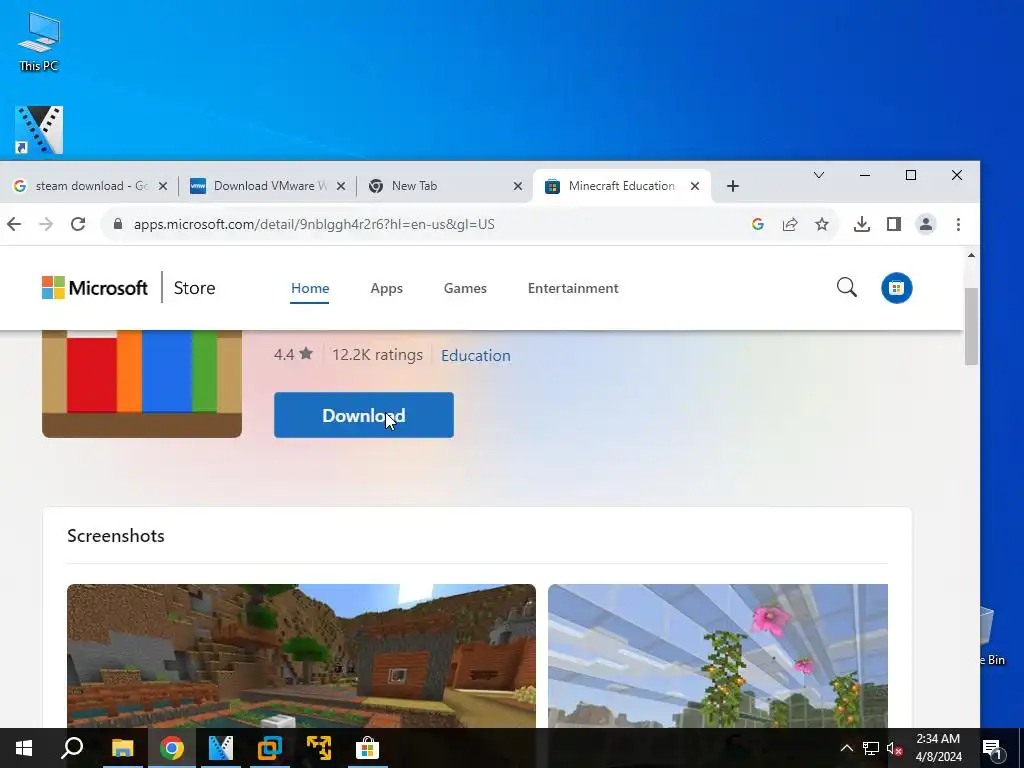Image resolution: width=1024 pixels, height=768 pixels.
Task: Click the 12.2K ratings text
Action: pos(377,355)
